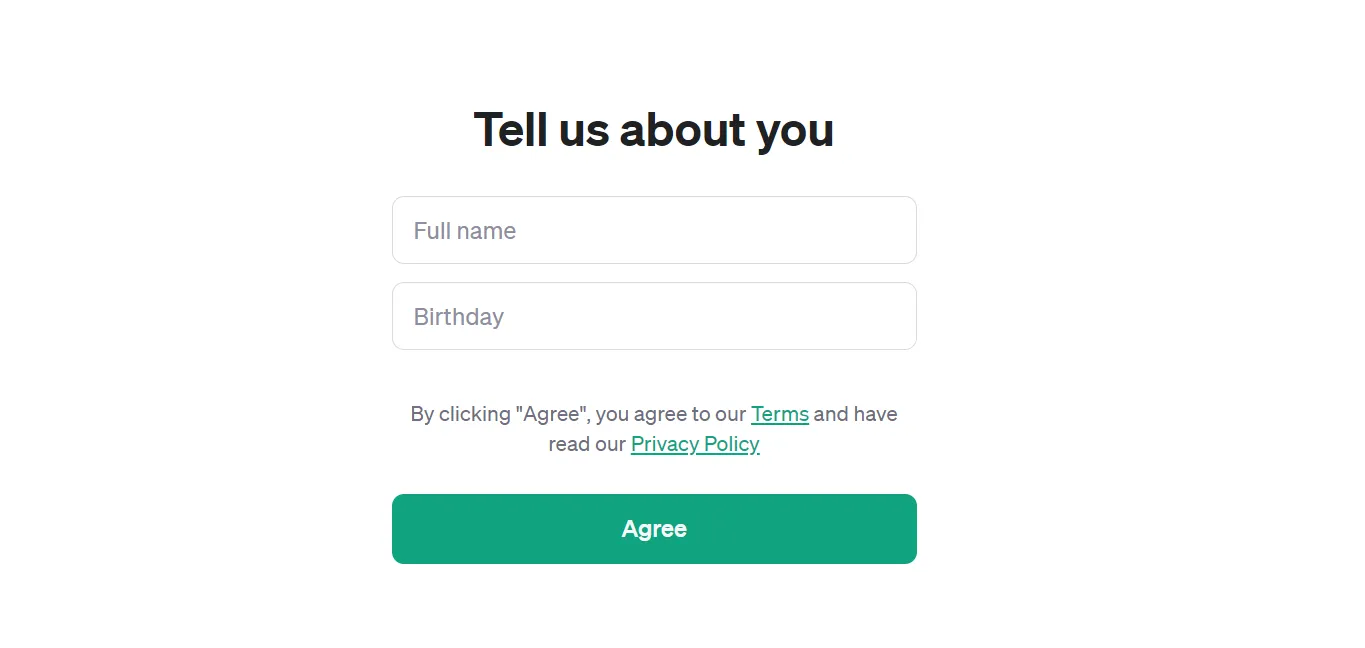The image size is (1365, 648).
Task: Focus the Birthday input field
Action: 654,316
